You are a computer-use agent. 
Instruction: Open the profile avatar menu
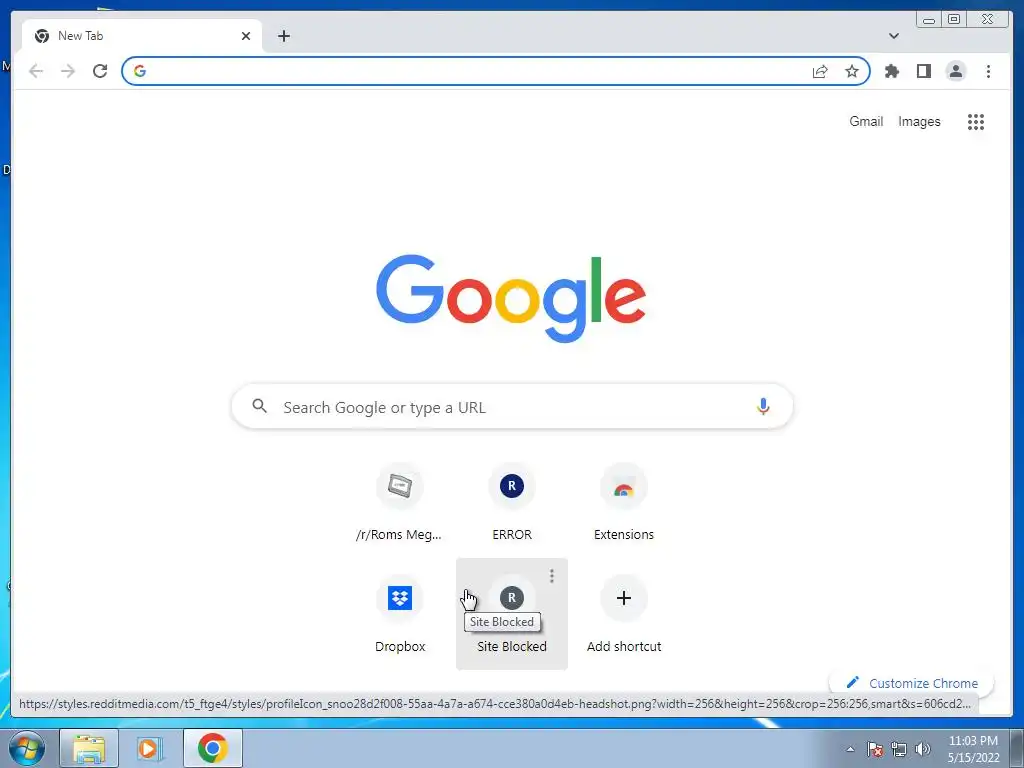956,71
